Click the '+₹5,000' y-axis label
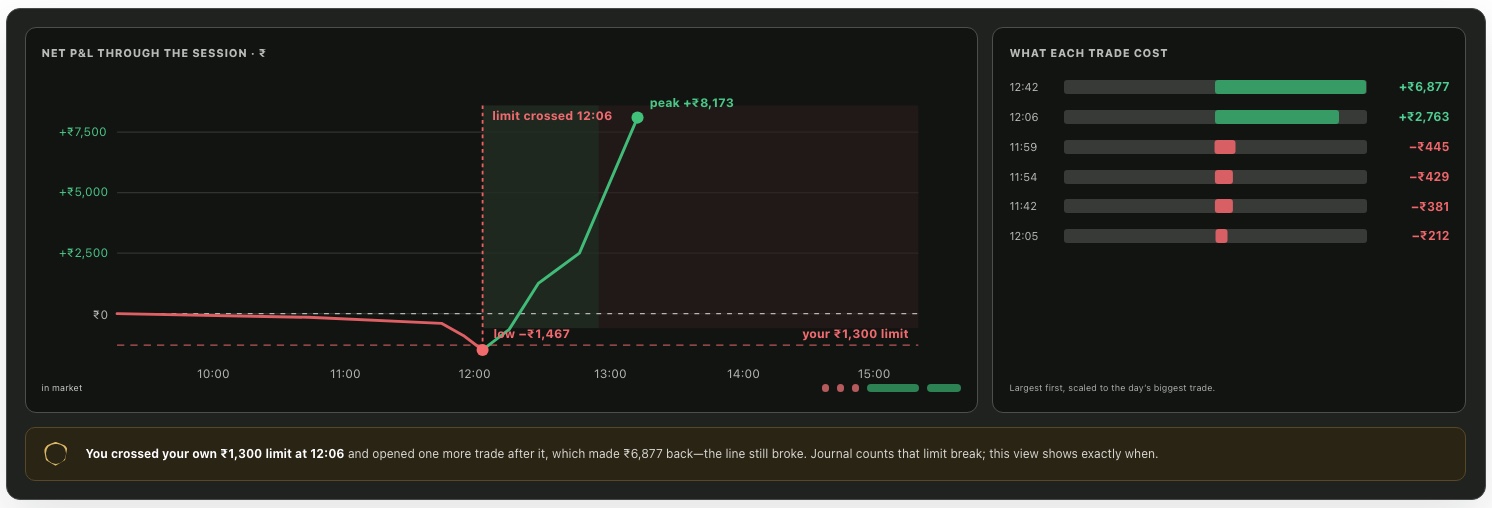This screenshot has height=508, width=1492. point(82,192)
